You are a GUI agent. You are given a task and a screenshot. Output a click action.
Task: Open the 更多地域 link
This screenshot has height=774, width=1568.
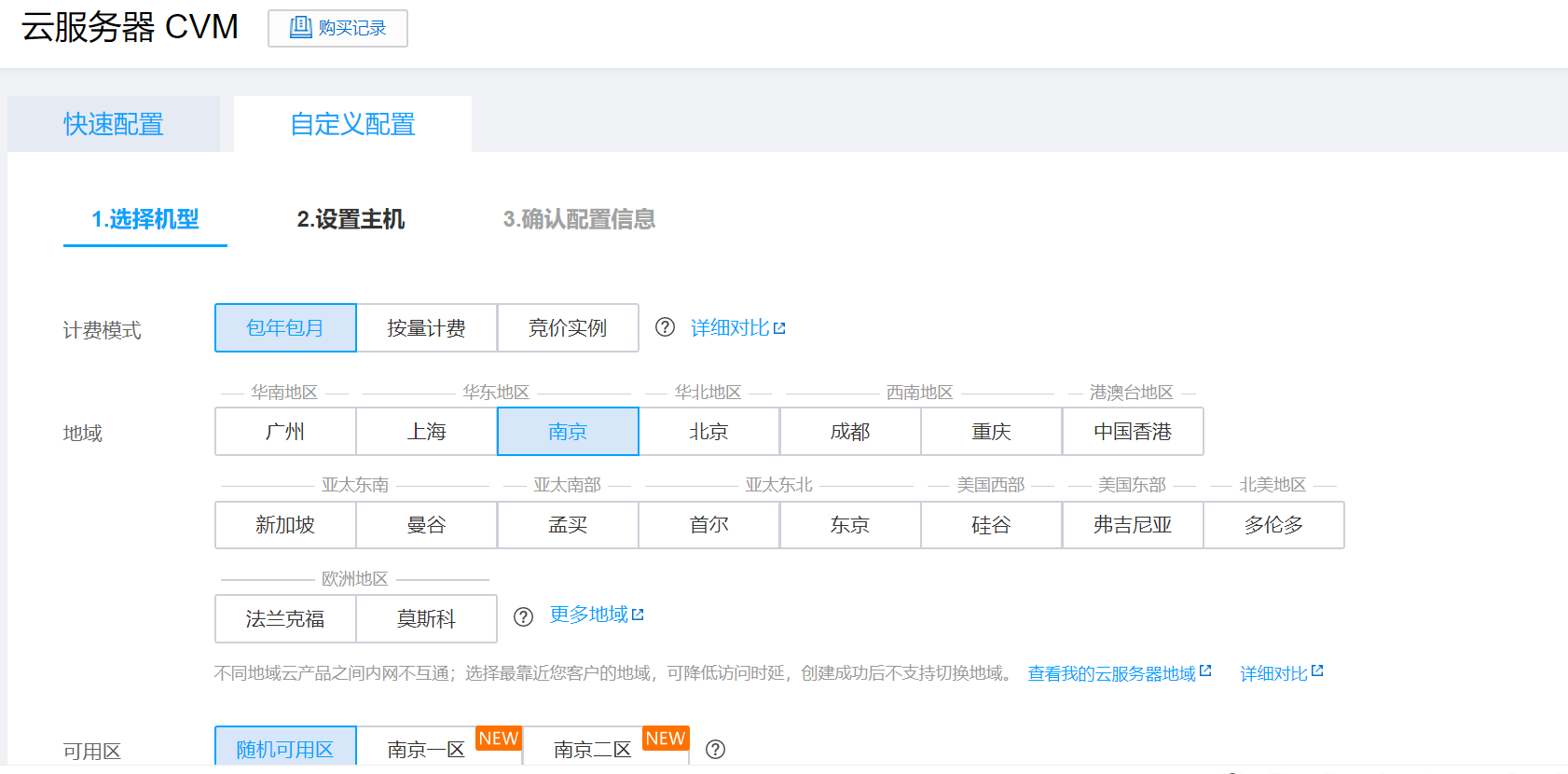click(x=597, y=615)
